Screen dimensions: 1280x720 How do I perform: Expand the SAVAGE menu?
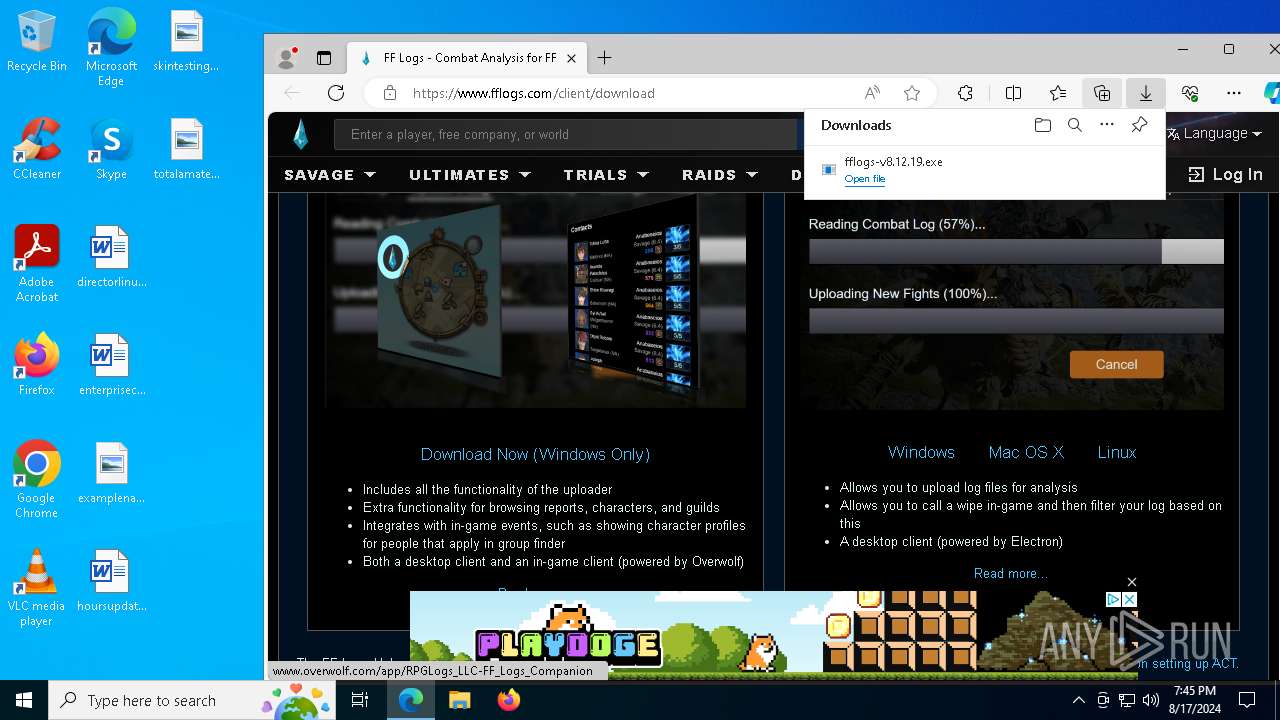[x=330, y=175]
